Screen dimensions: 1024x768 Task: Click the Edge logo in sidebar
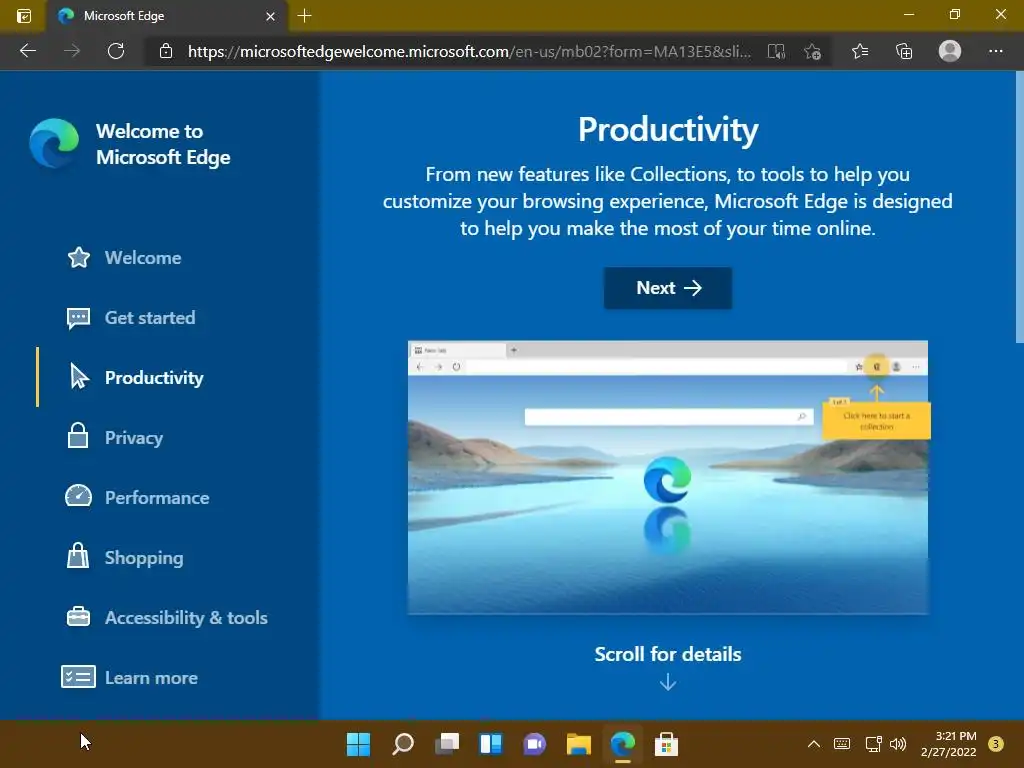pos(54,144)
